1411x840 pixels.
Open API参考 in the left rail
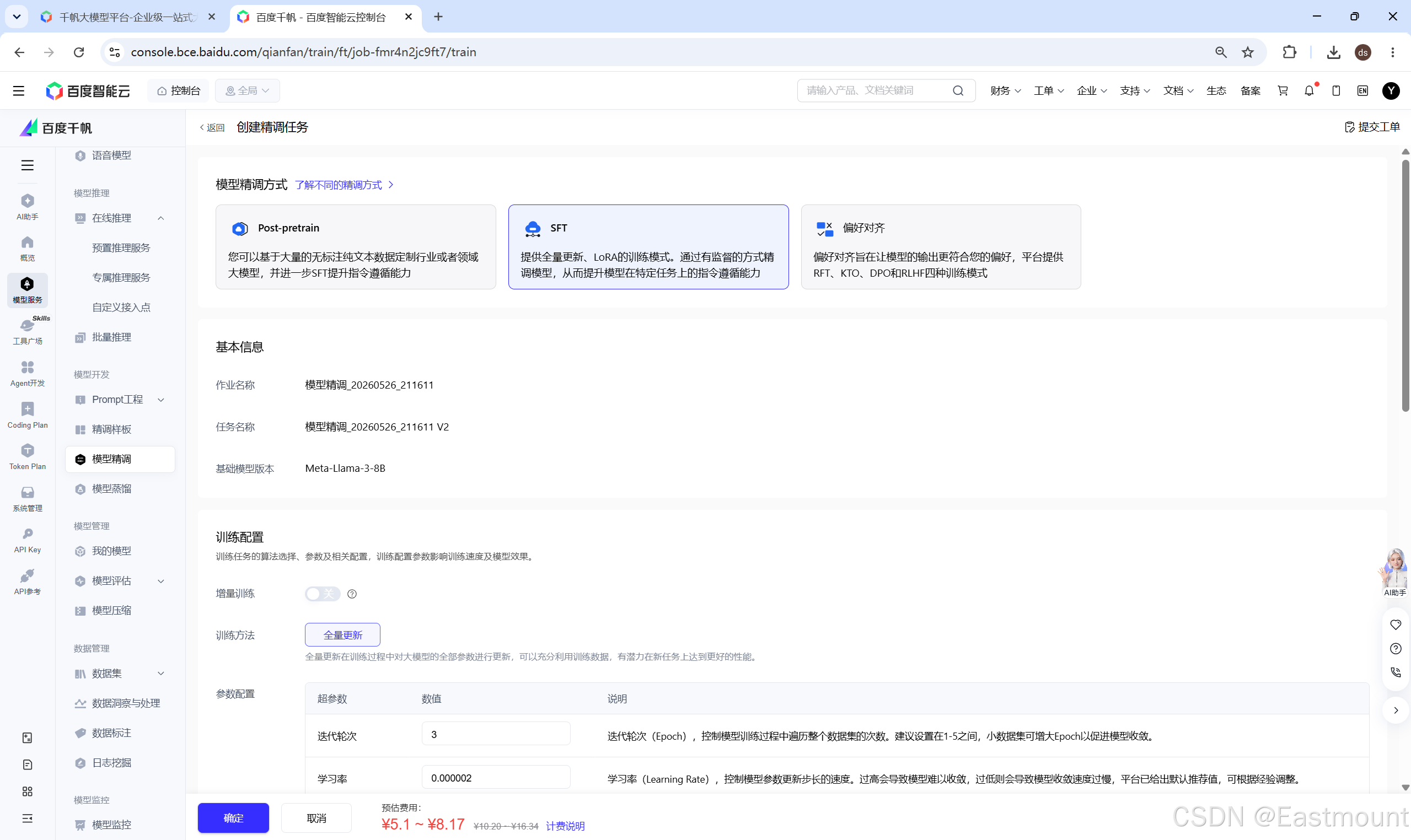(x=27, y=582)
